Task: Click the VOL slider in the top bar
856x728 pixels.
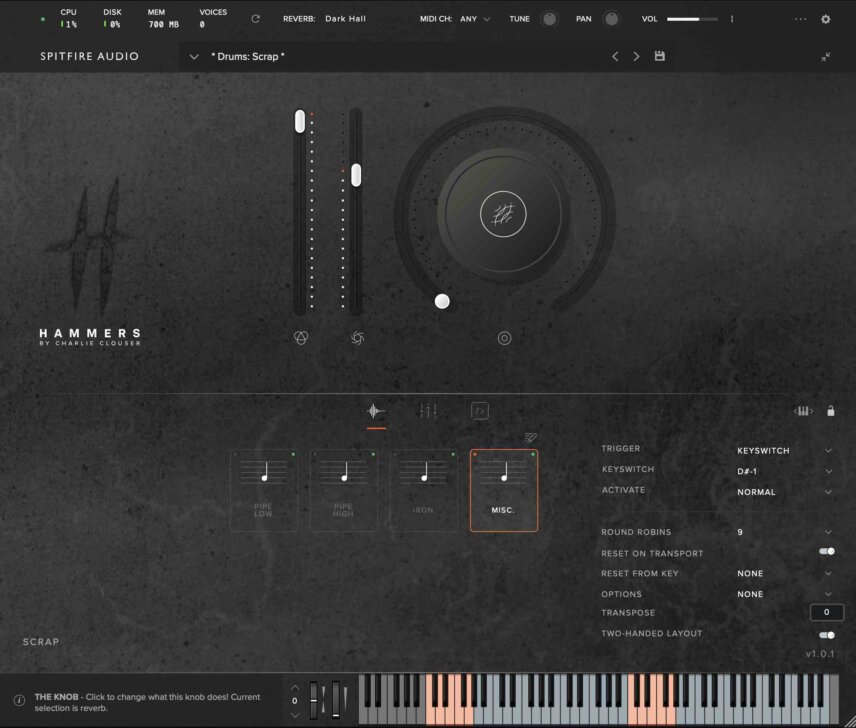Action: [692, 19]
